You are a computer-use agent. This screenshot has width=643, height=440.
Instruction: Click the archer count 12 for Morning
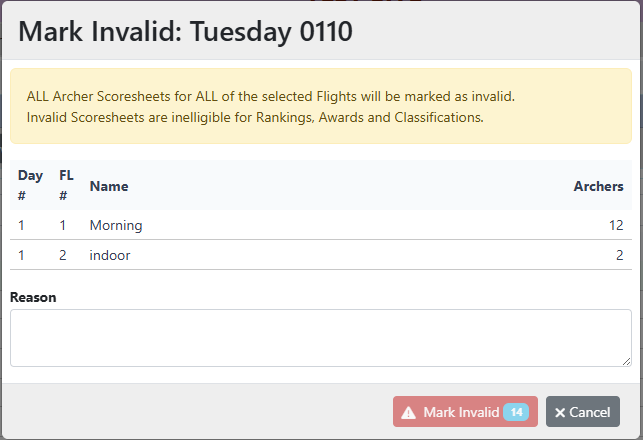point(616,225)
